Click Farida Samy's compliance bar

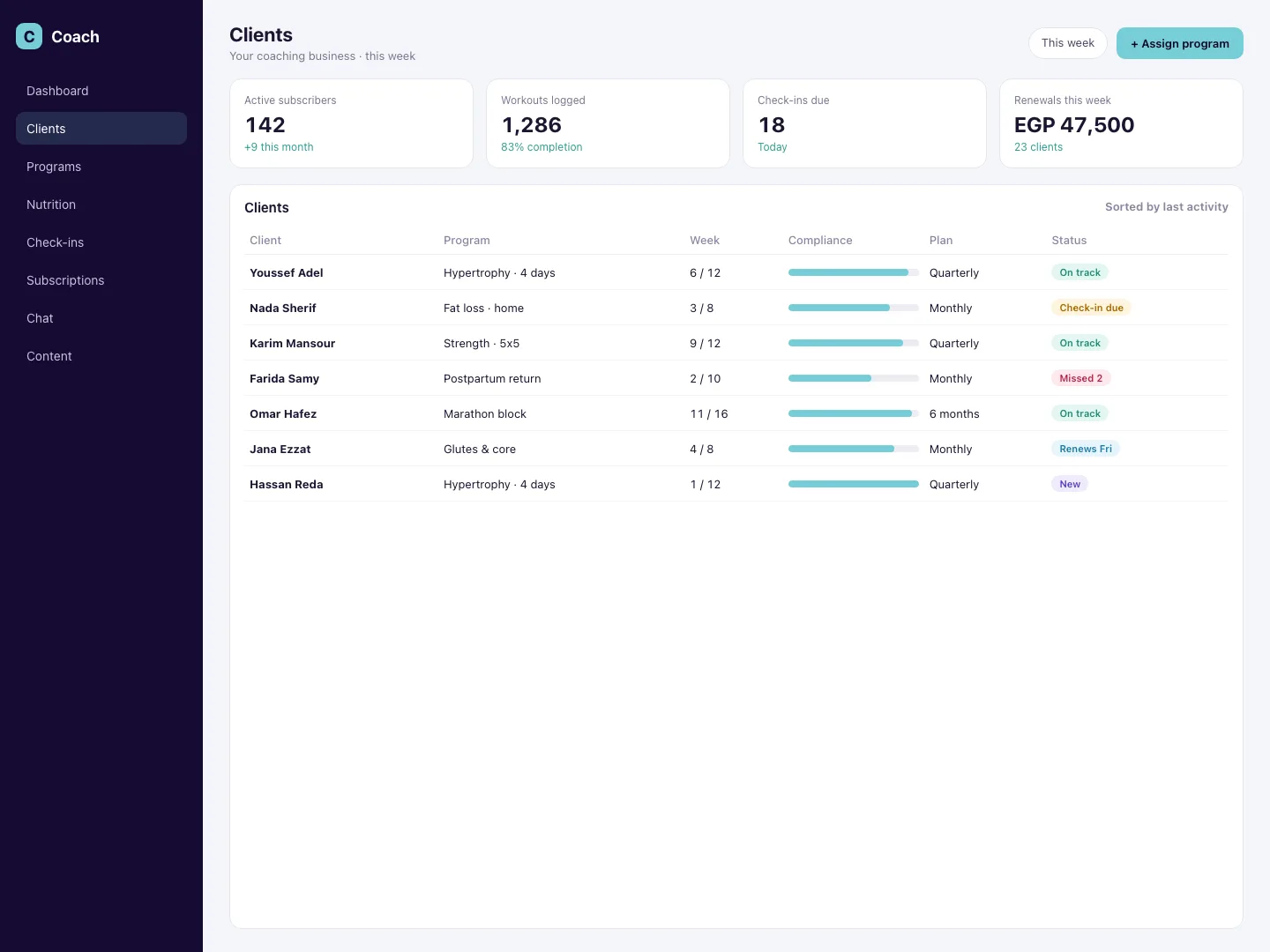click(x=854, y=378)
